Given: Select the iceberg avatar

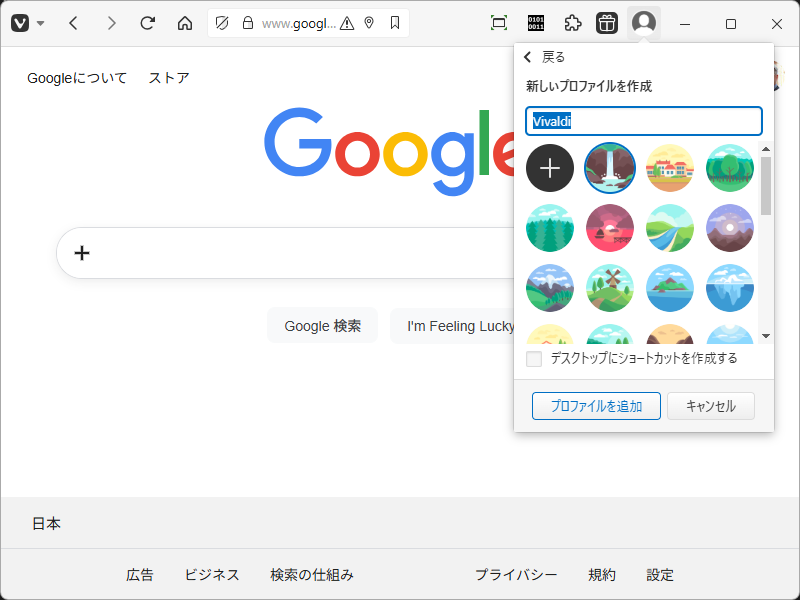Looking at the screenshot, I should tap(730, 288).
